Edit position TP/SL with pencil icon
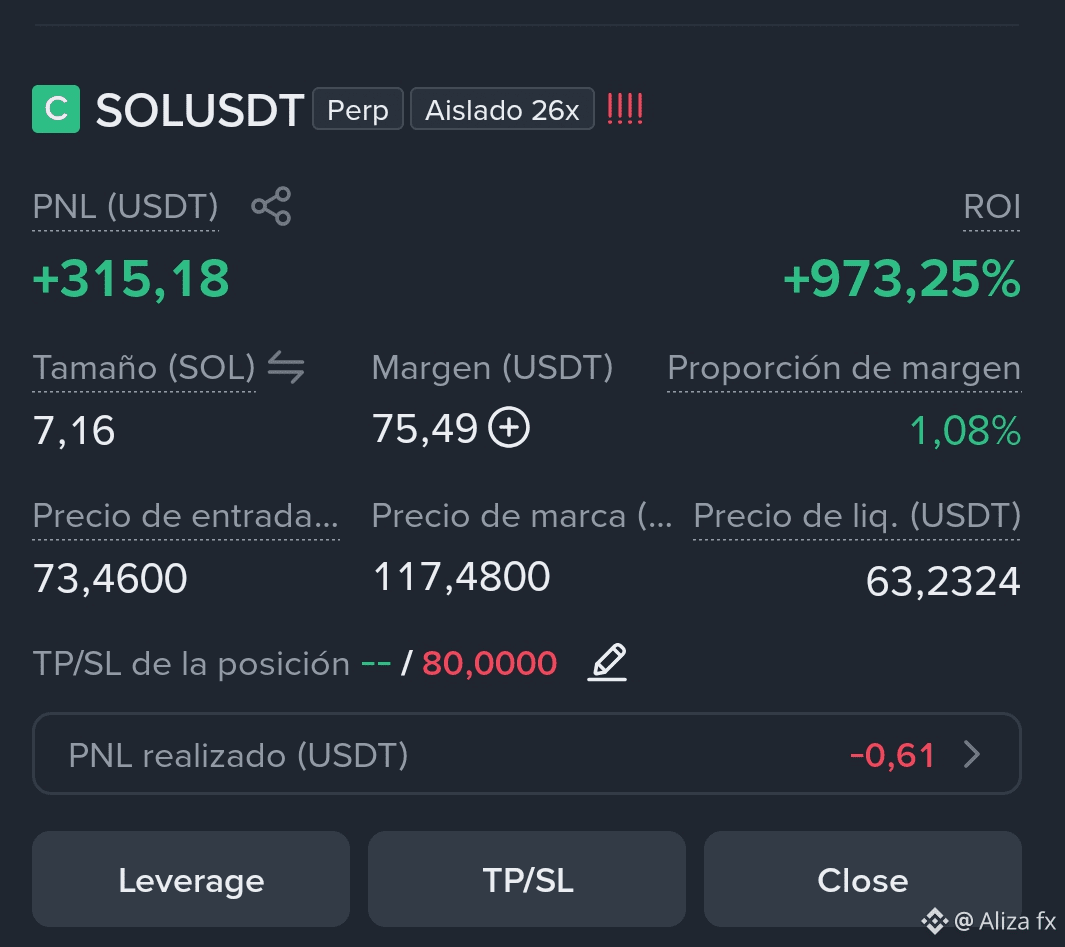Screen dimensions: 1065x947 pos(607,662)
